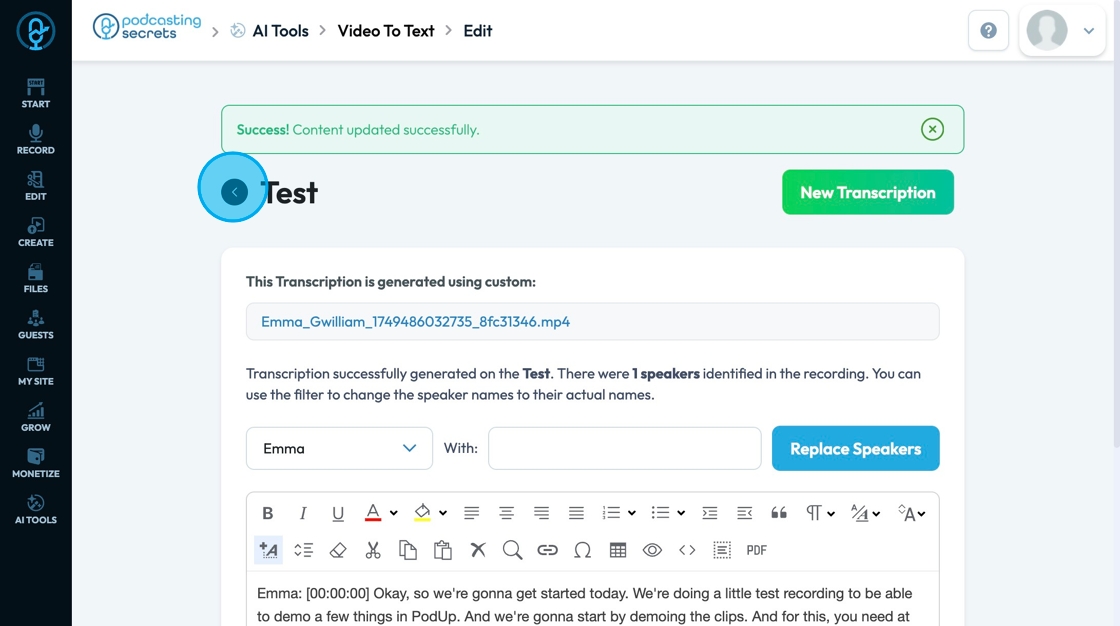This screenshot has width=1120, height=626.
Task: Align text right
Action: (x=541, y=513)
